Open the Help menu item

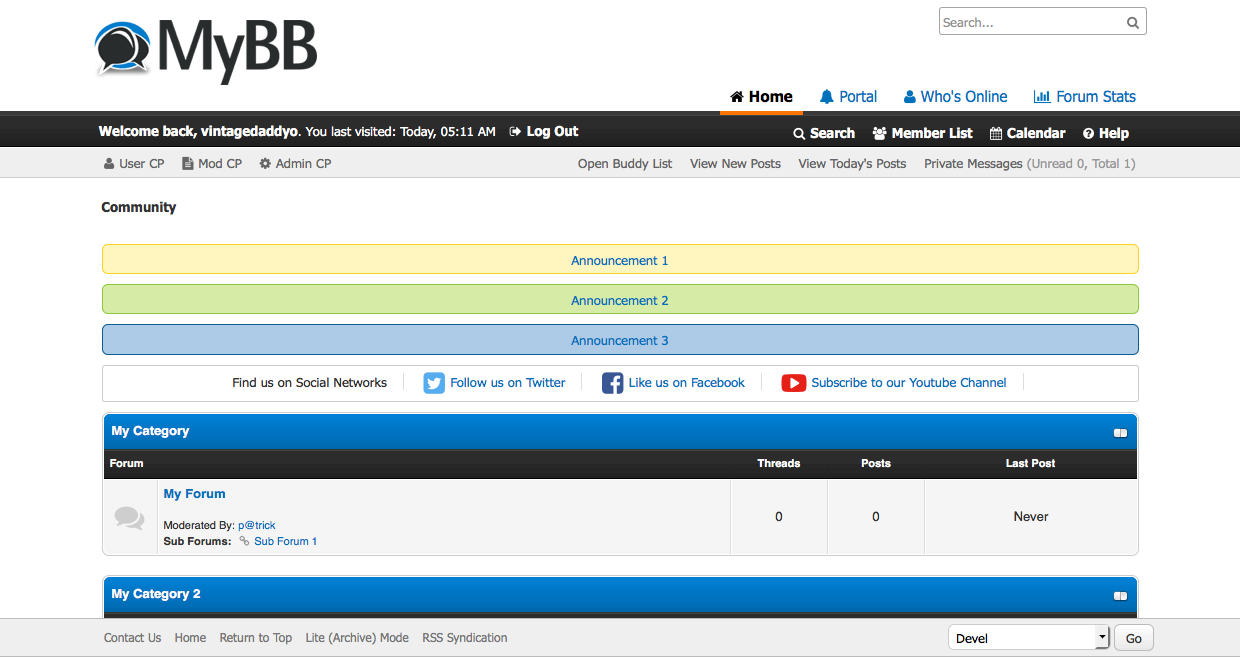click(x=1106, y=133)
